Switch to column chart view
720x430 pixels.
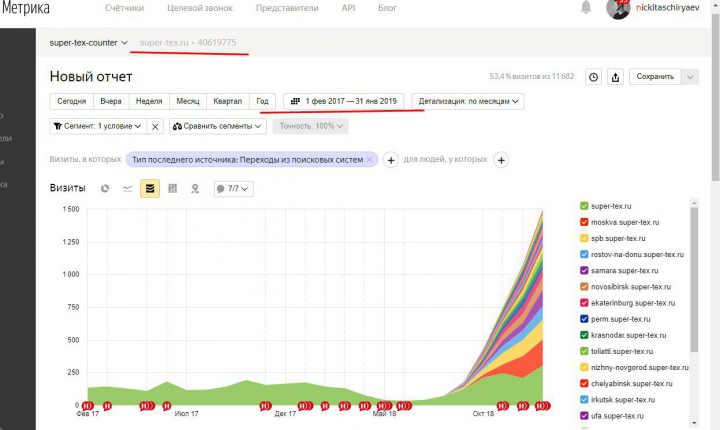(x=173, y=188)
